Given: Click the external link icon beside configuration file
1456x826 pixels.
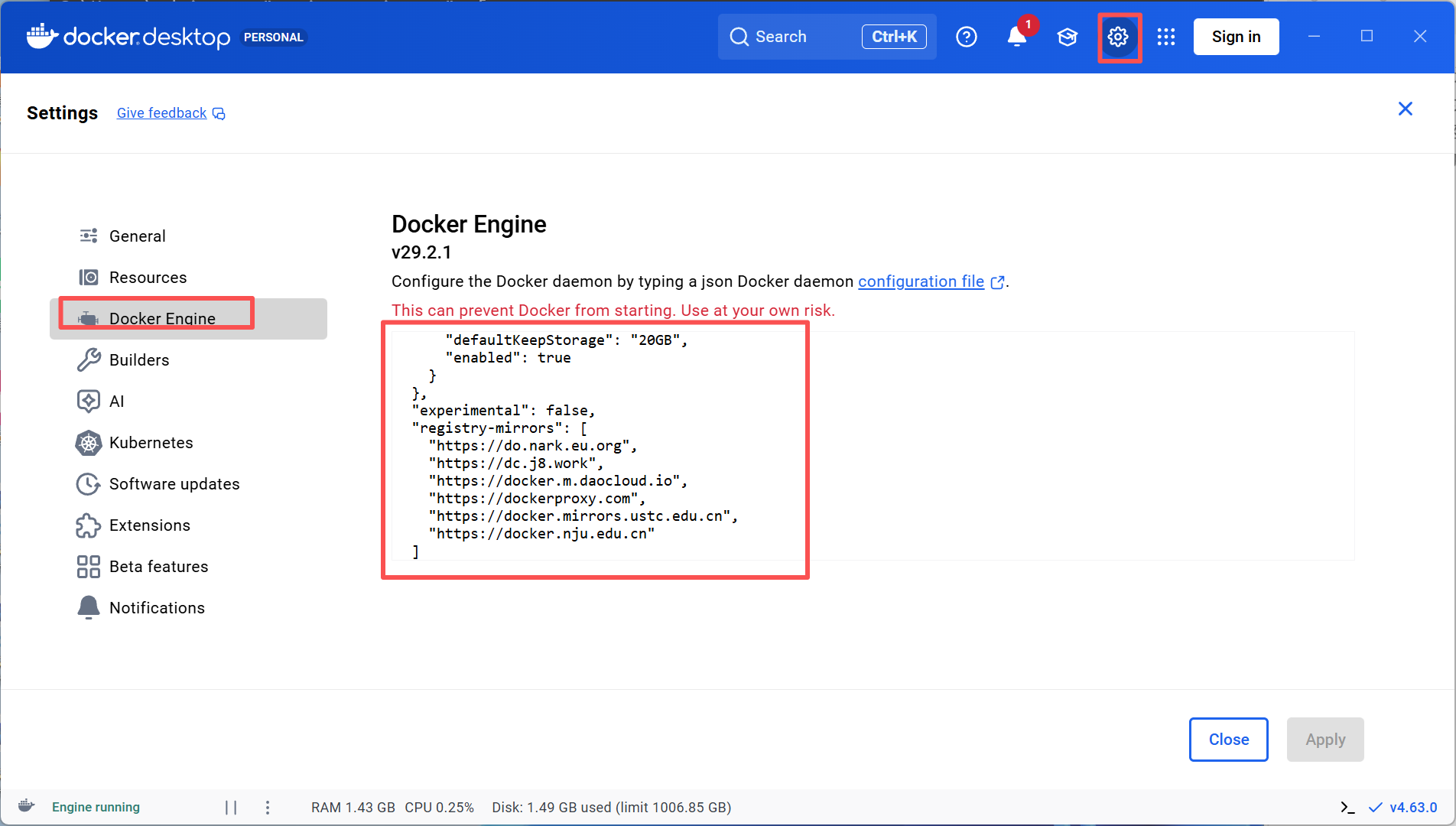Looking at the screenshot, I should (x=997, y=282).
